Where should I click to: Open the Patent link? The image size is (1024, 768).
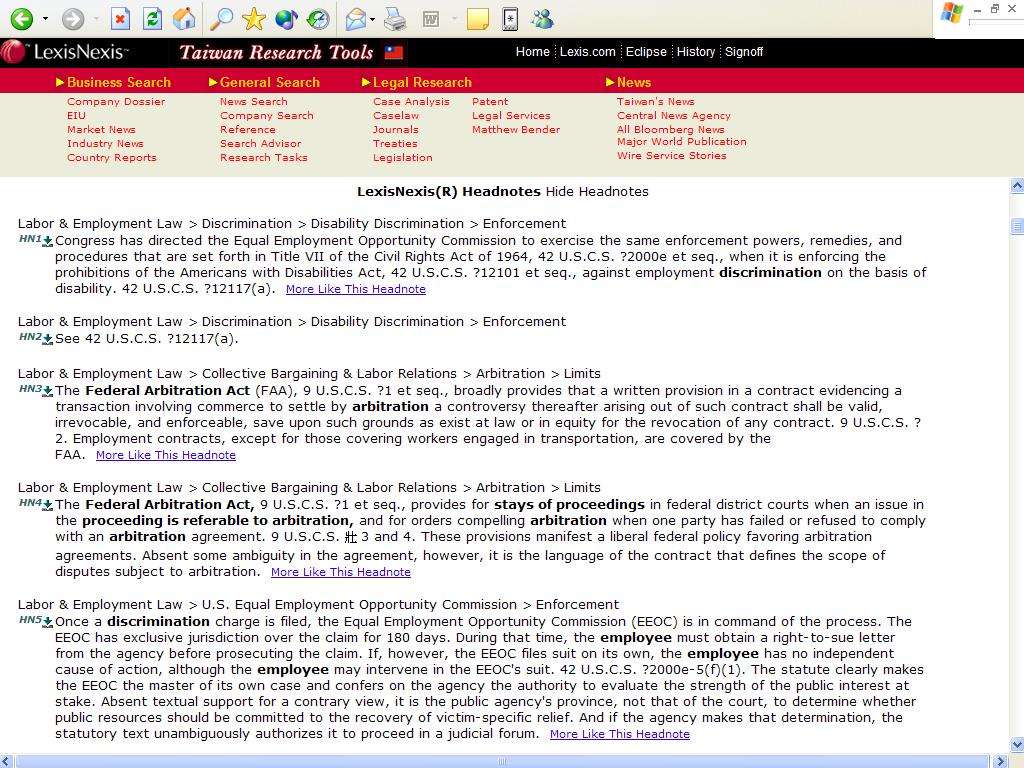(x=490, y=102)
